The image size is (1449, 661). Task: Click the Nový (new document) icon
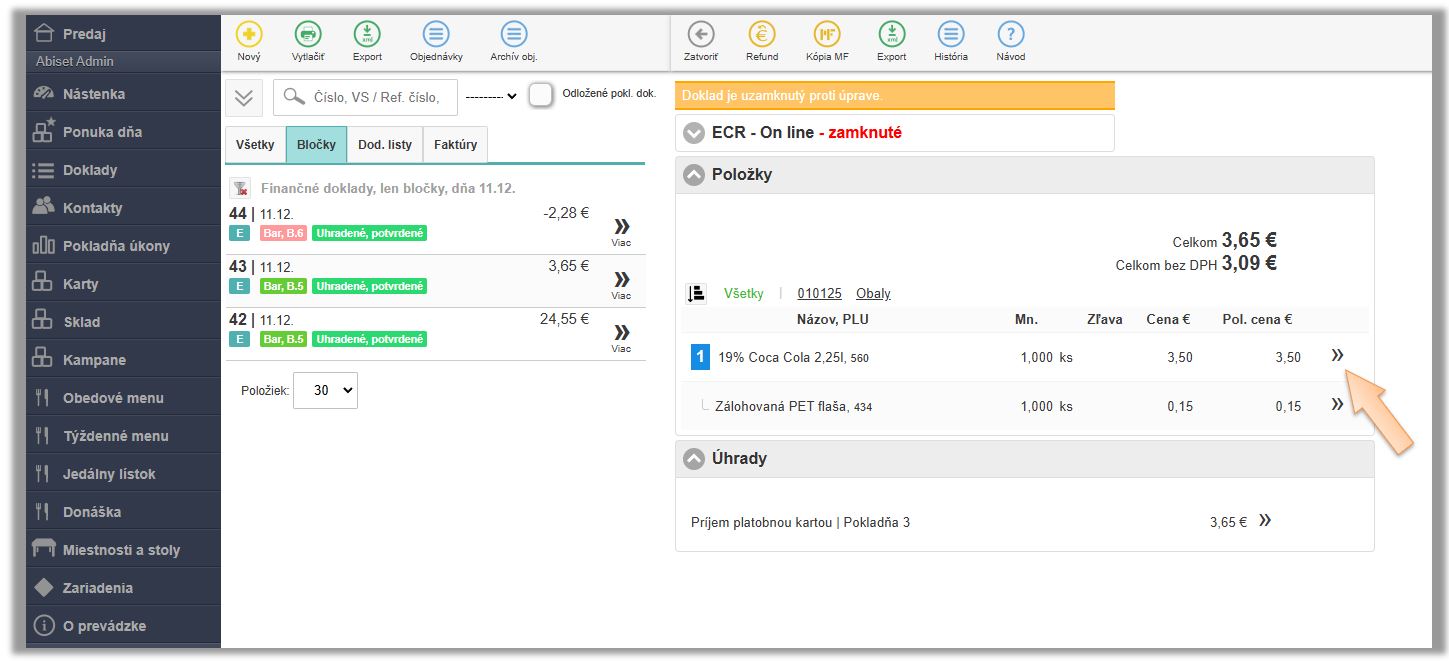point(249,35)
